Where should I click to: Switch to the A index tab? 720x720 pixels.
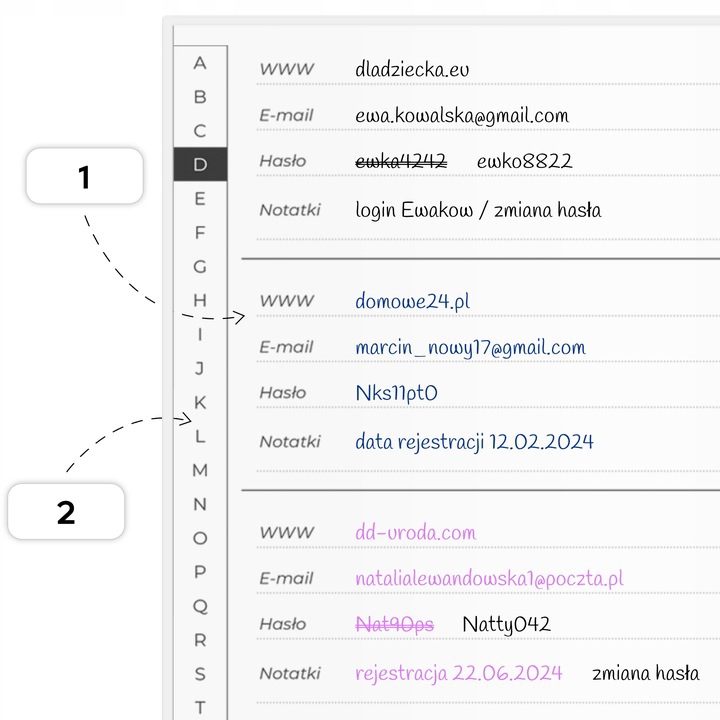tap(200, 63)
